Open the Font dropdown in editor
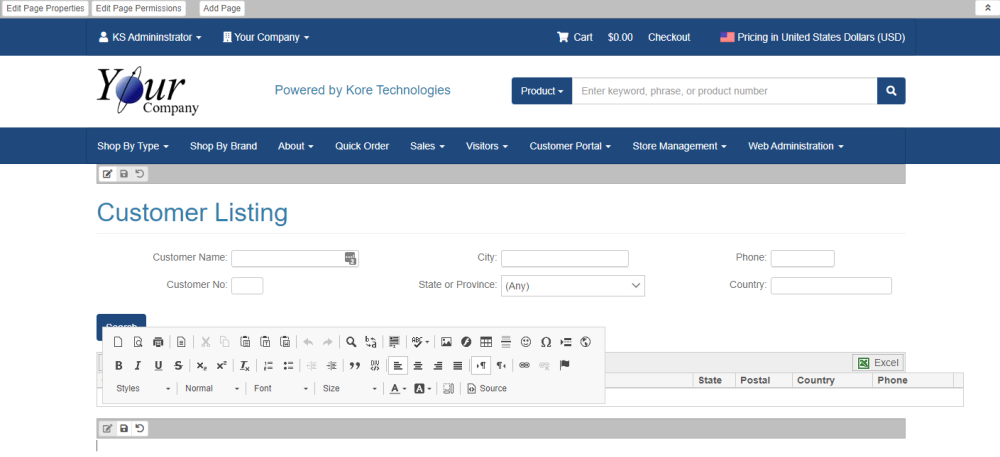Screen dimensions: 1000x457 (279, 388)
